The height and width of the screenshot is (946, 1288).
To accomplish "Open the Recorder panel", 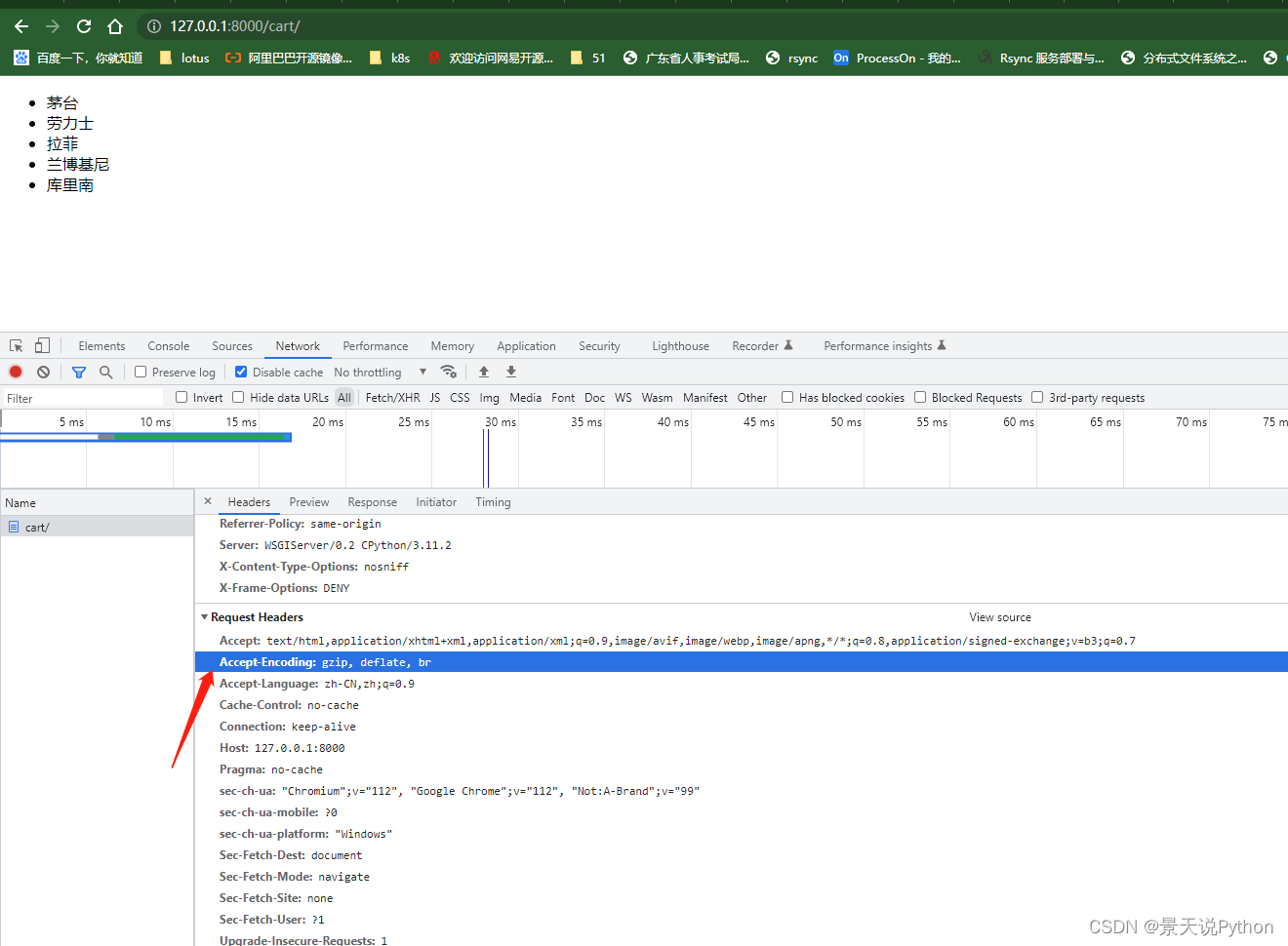I will 762,346.
